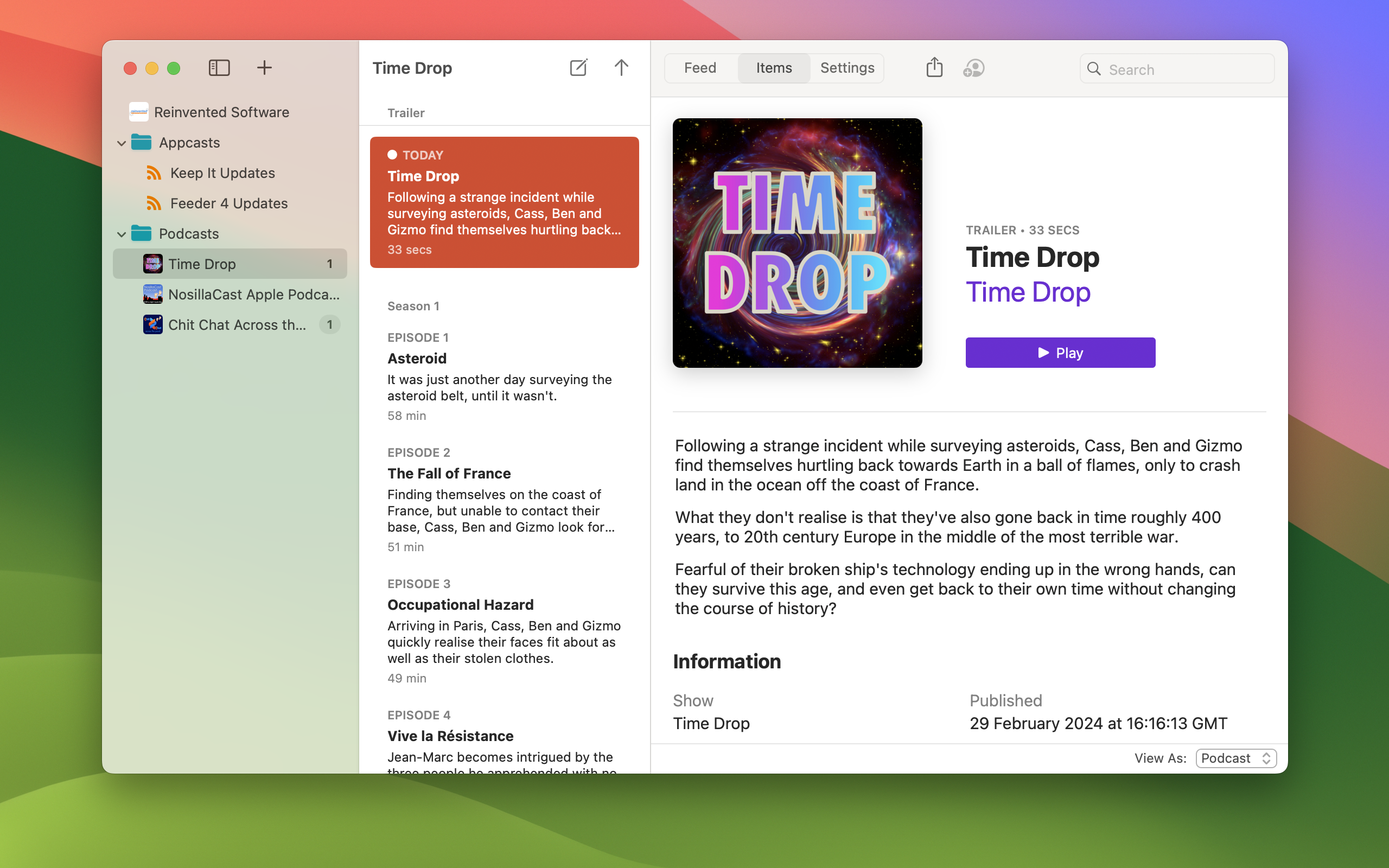
Task: Select NosillaCast Apple Podcast feed
Action: 230,294
